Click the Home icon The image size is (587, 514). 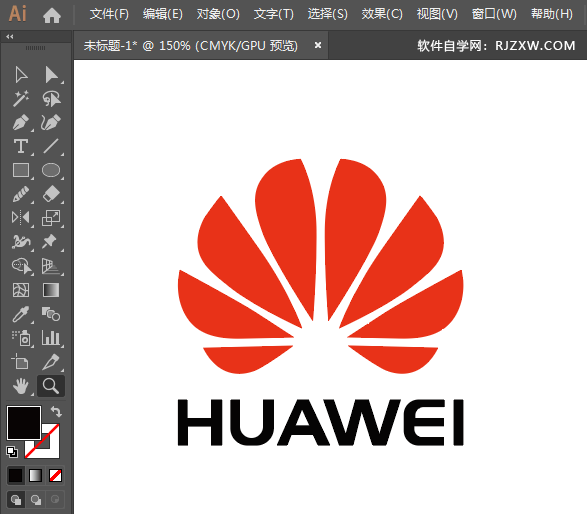52,15
